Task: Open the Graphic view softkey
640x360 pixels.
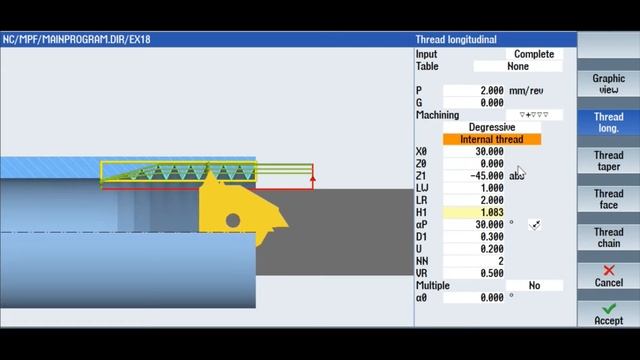Action: click(x=609, y=84)
